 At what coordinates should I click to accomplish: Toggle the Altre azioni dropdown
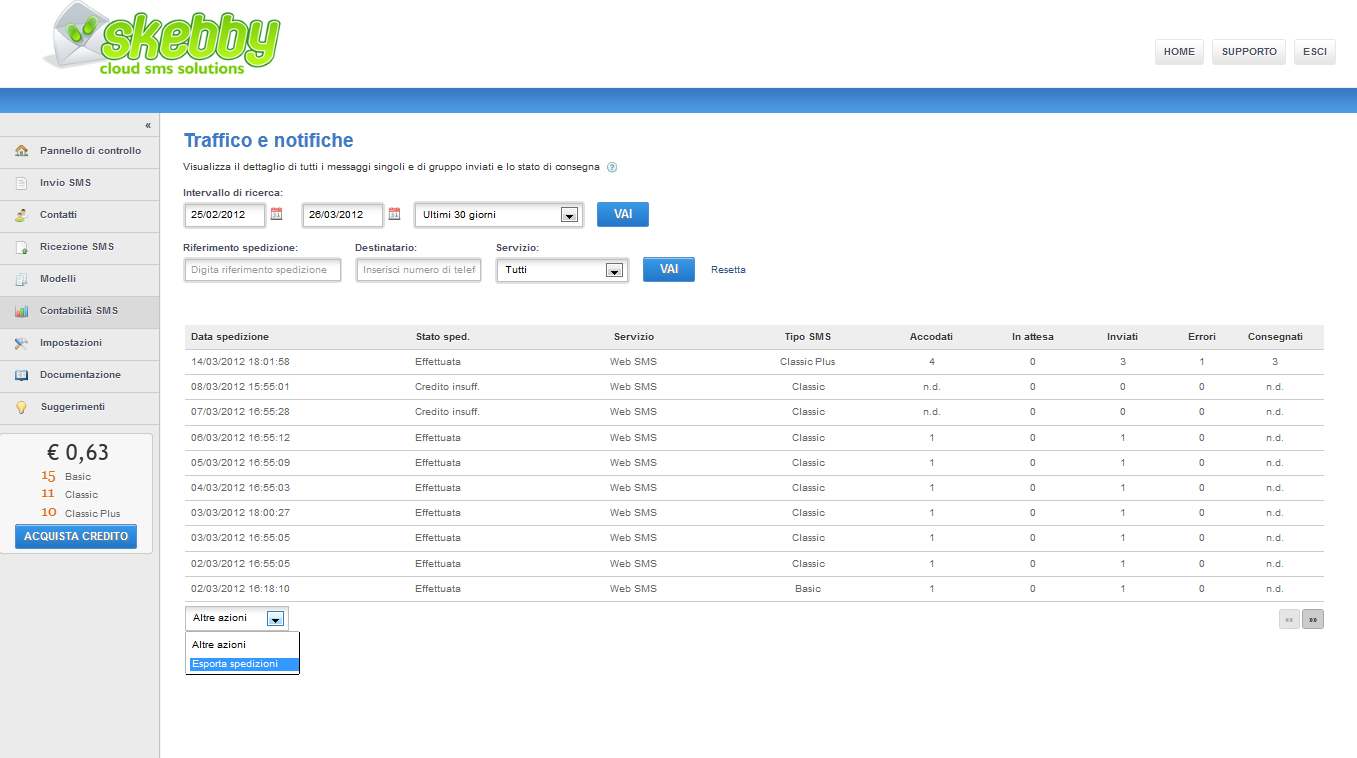point(237,618)
